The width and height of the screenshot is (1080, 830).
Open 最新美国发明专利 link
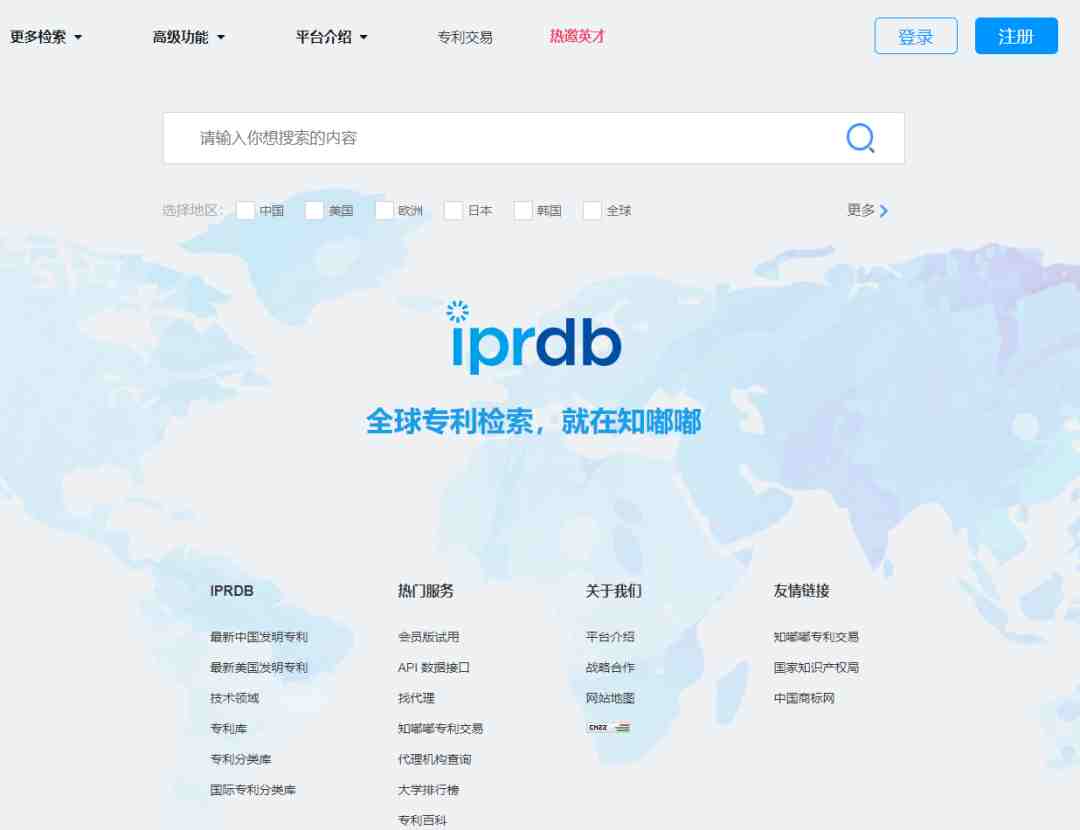tap(259, 667)
